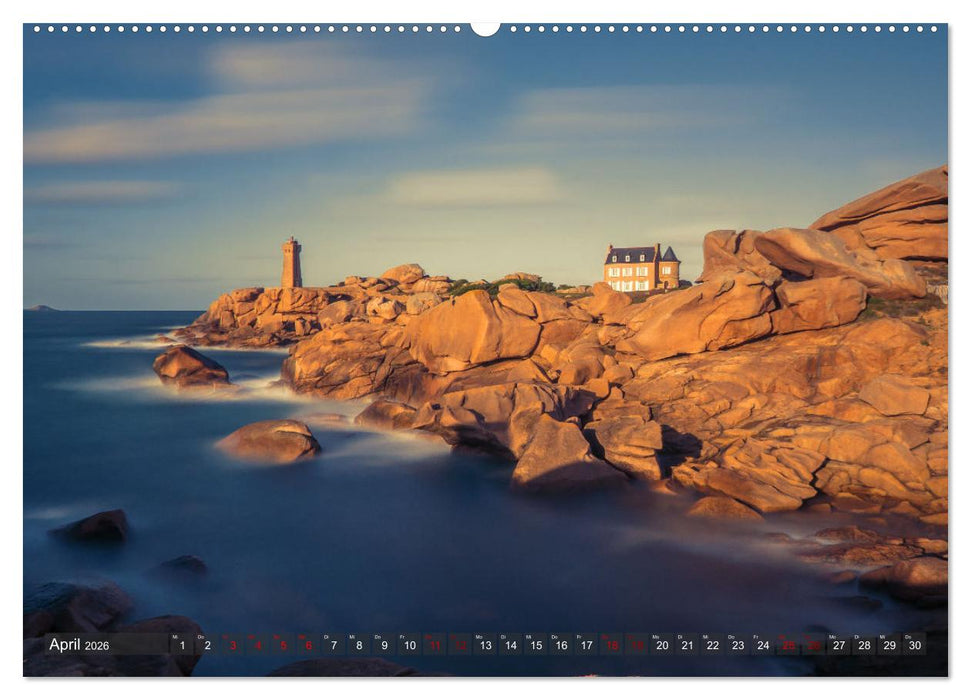The image size is (971, 700).
Task: Select date 20 in the date row
Action: tap(661, 646)
